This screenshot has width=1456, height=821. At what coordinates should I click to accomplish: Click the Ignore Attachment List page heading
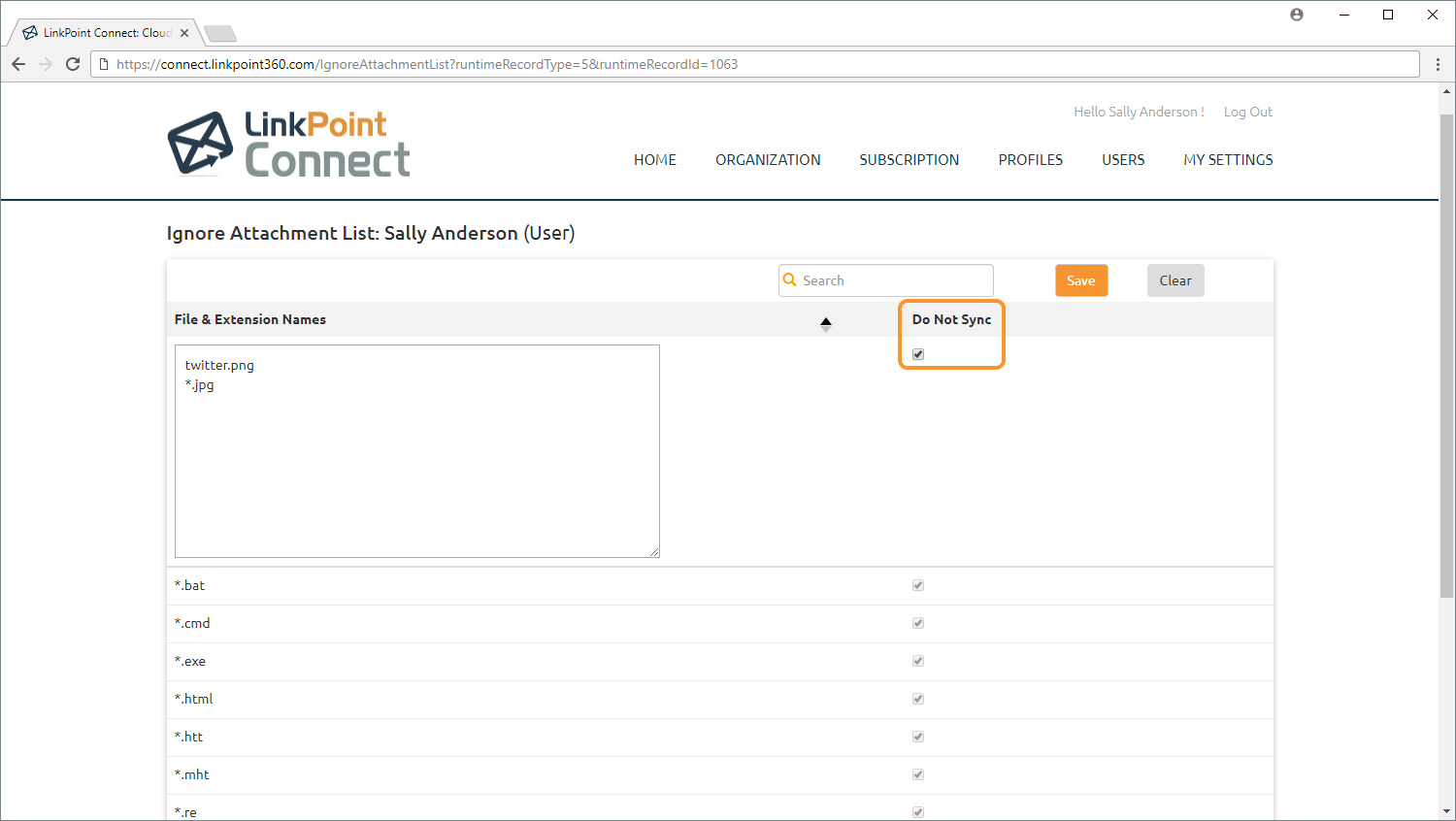pos(371,233)
